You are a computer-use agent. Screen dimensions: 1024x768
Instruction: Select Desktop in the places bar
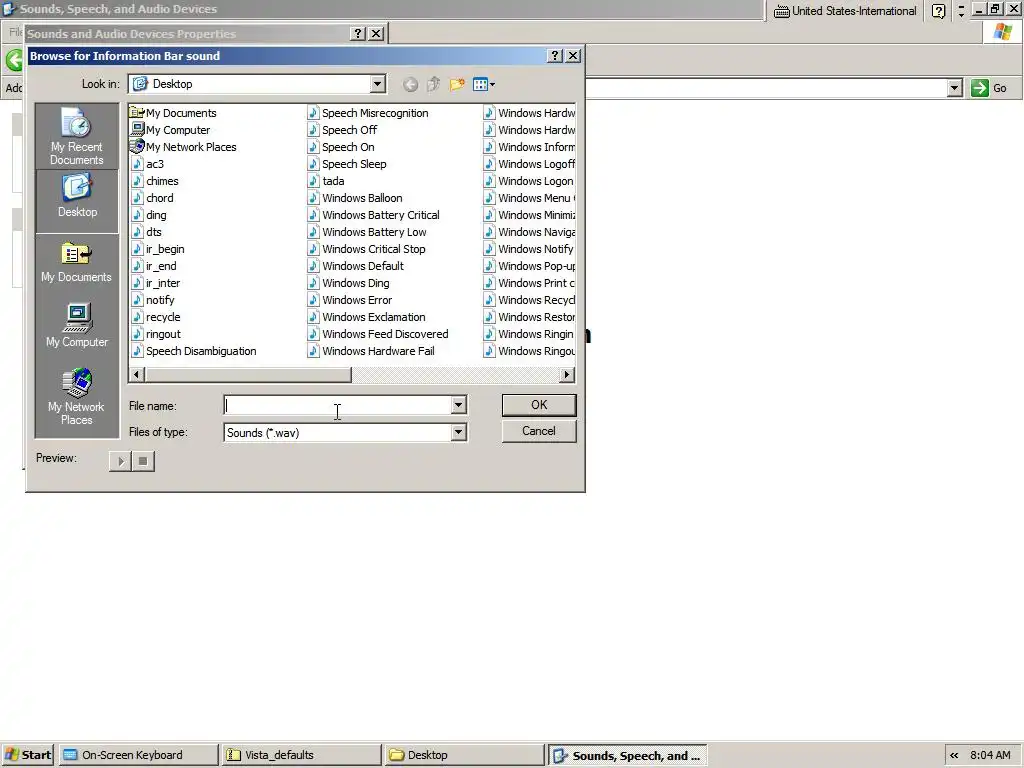click(76, 201)
